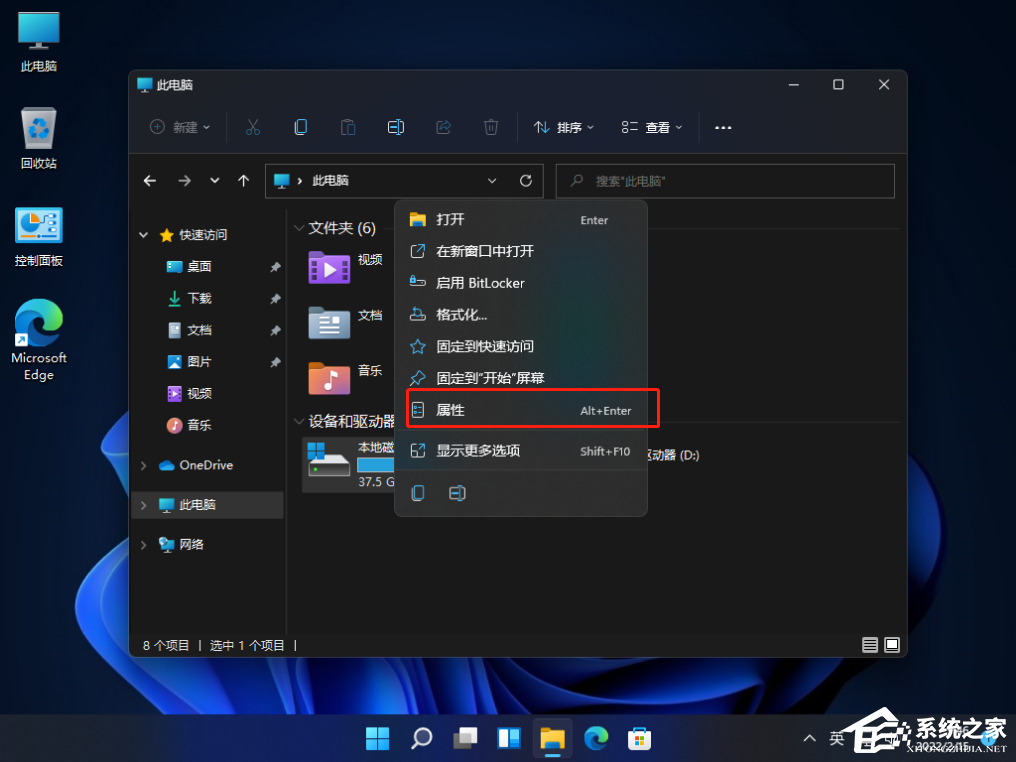
Task: Select the 驱动器 (D:) drive entry
Action: [674, 456]
